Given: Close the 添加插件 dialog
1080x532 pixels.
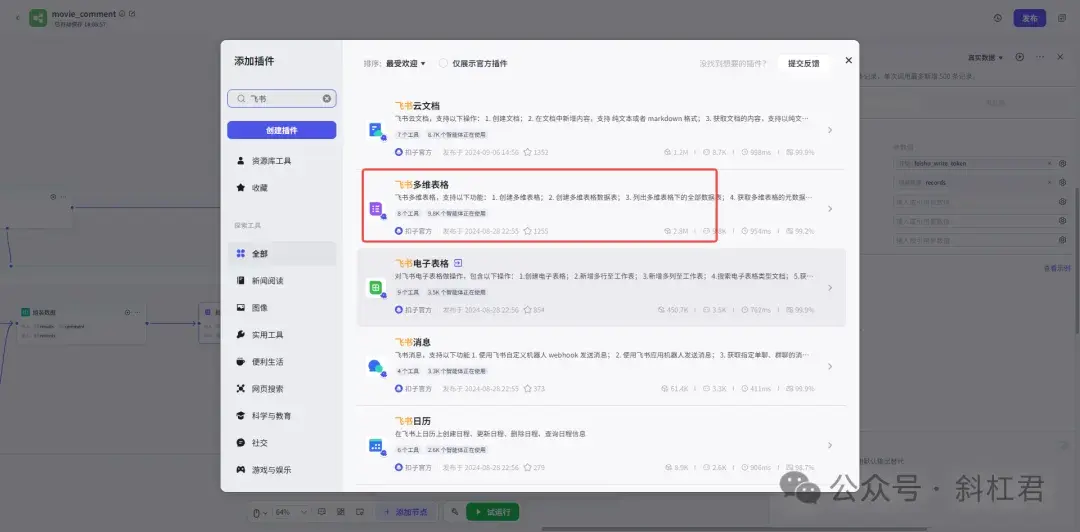Looking at the screenshot, I should 849,61.
